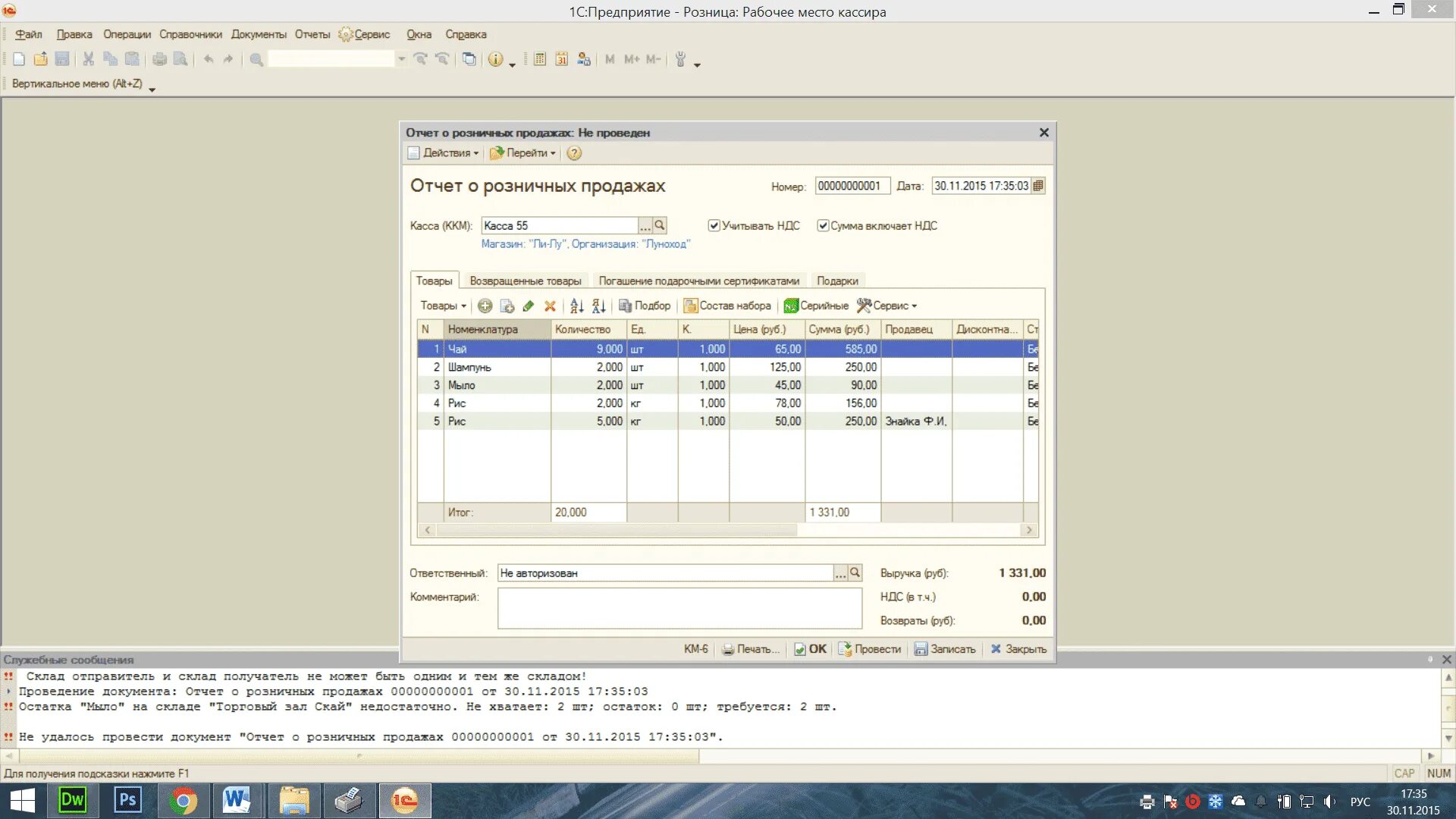Click the delete row red X icon
This screenshot has height=819, width=1456.
tap(550, 306)
